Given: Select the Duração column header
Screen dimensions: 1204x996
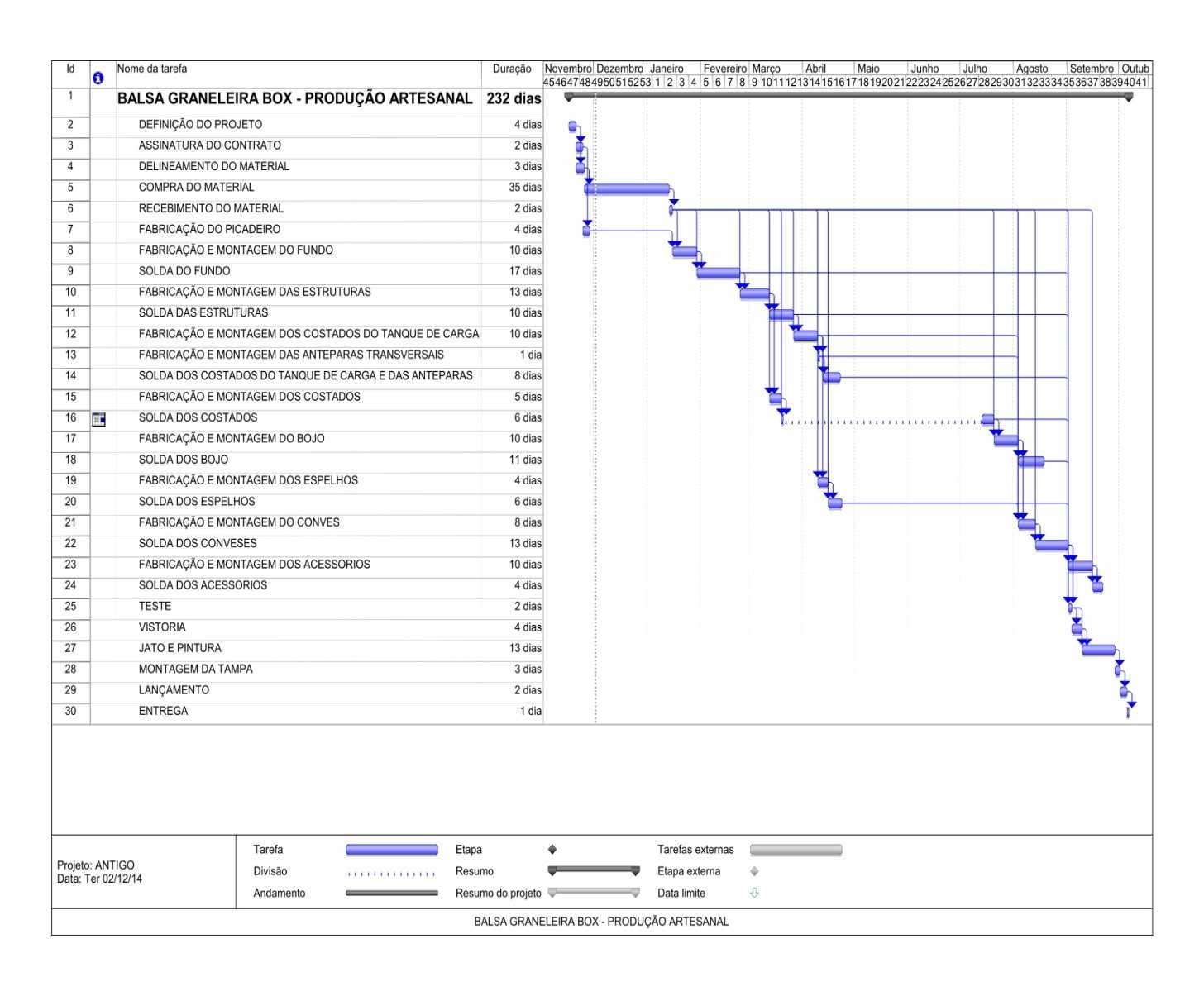Looking at the screenshot, I should click(512, 69).
